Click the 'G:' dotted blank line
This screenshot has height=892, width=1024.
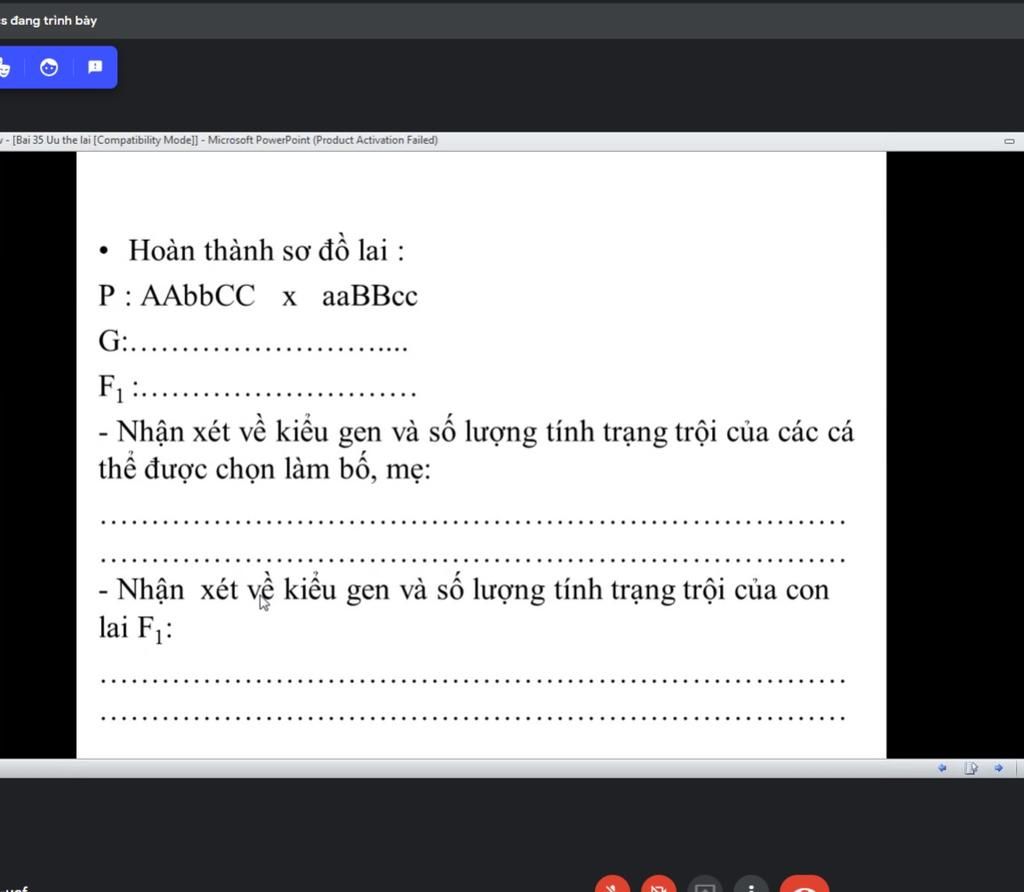click(x=253, y=341)
